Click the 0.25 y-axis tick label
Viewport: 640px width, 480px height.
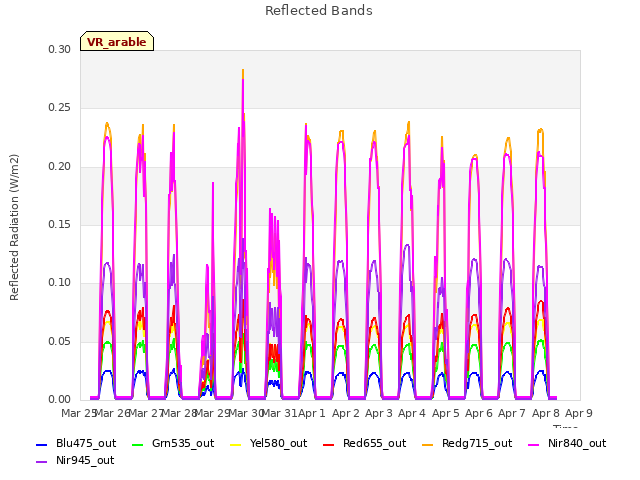click(60, 108)
